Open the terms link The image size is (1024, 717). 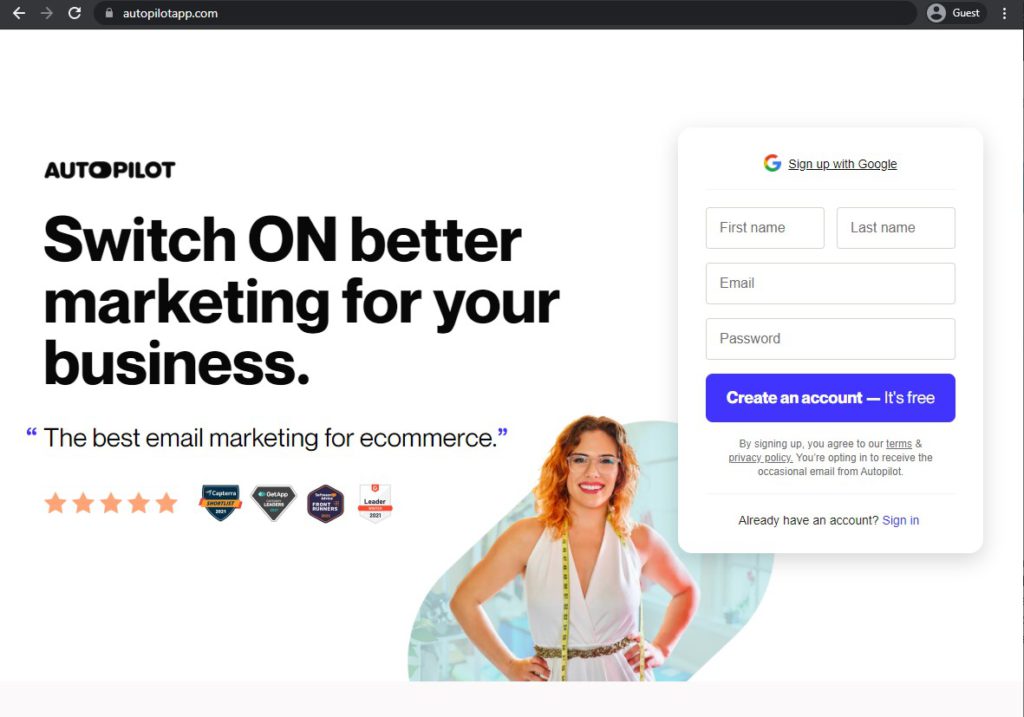point(899,444)
